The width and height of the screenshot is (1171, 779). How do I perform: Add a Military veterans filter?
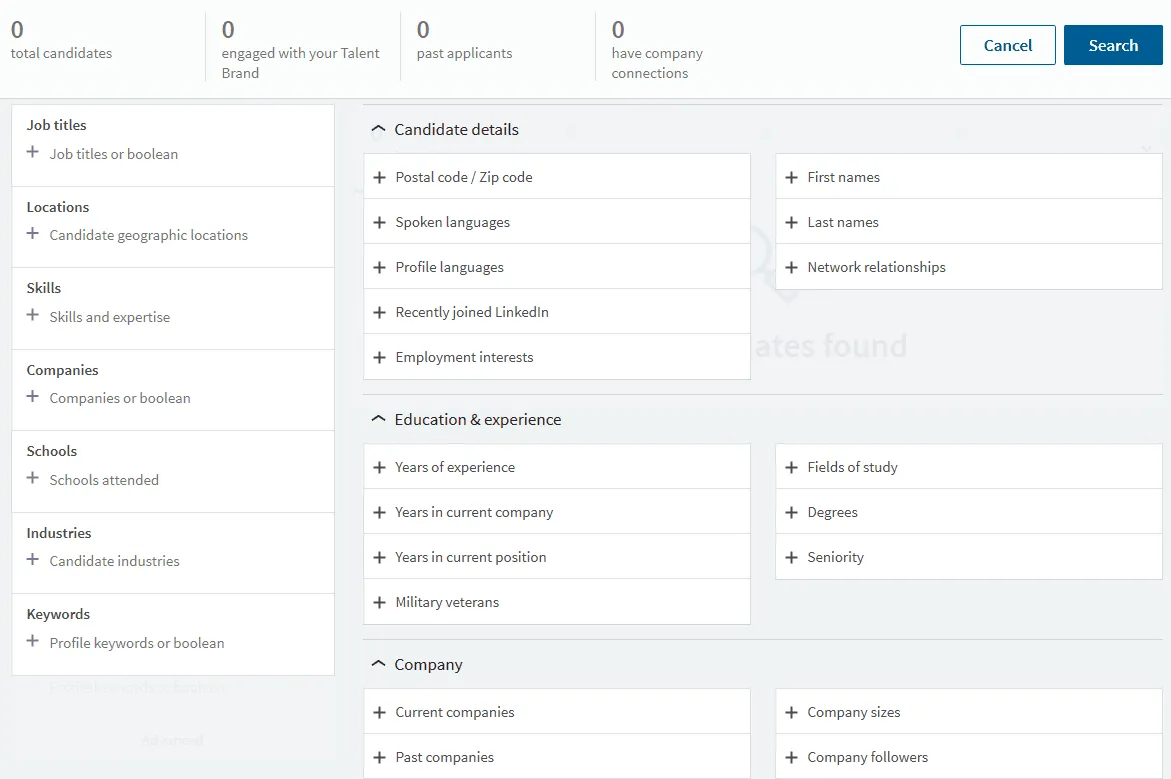(x=446, y=602)
